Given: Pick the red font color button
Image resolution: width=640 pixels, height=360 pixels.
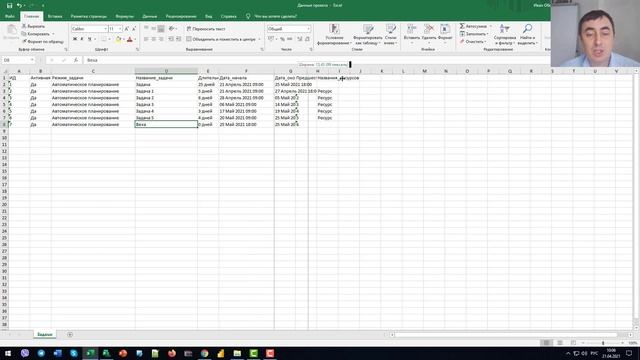Looking at the screenshot, I should pos(130,39).
